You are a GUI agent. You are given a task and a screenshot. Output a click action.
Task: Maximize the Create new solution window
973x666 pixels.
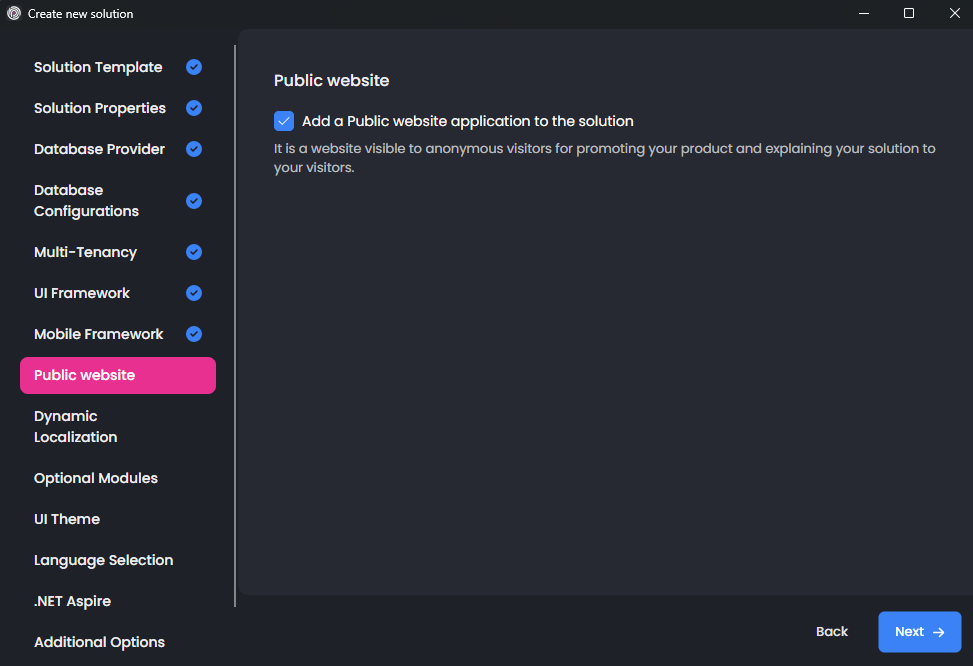(x=908, y=14)
